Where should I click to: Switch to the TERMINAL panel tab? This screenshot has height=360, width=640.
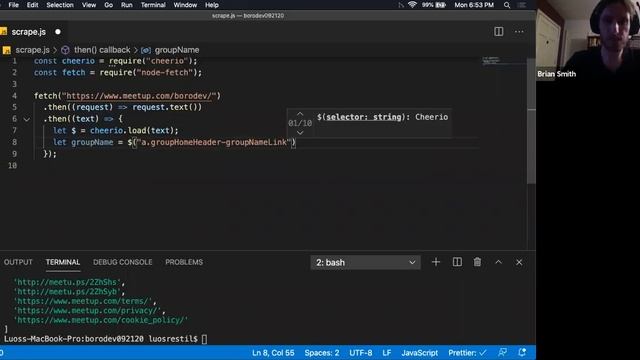point(63,262)
